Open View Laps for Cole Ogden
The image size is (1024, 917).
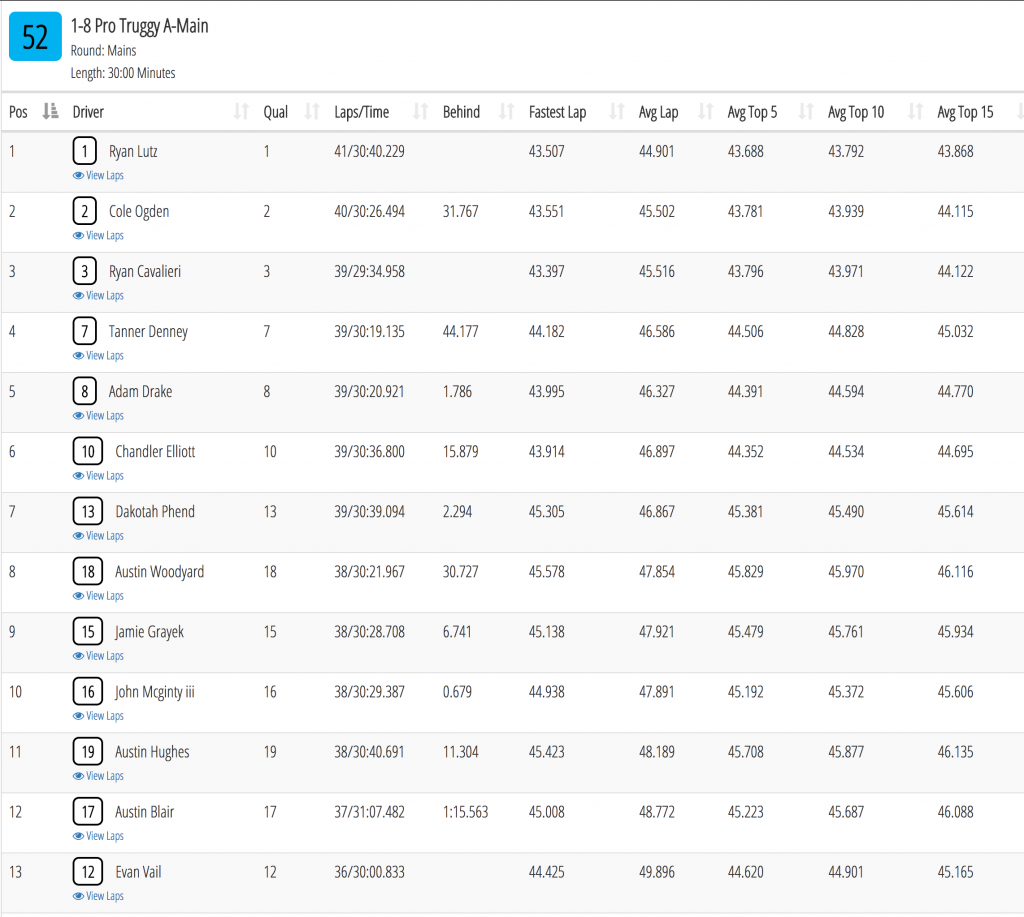point(98,235)
